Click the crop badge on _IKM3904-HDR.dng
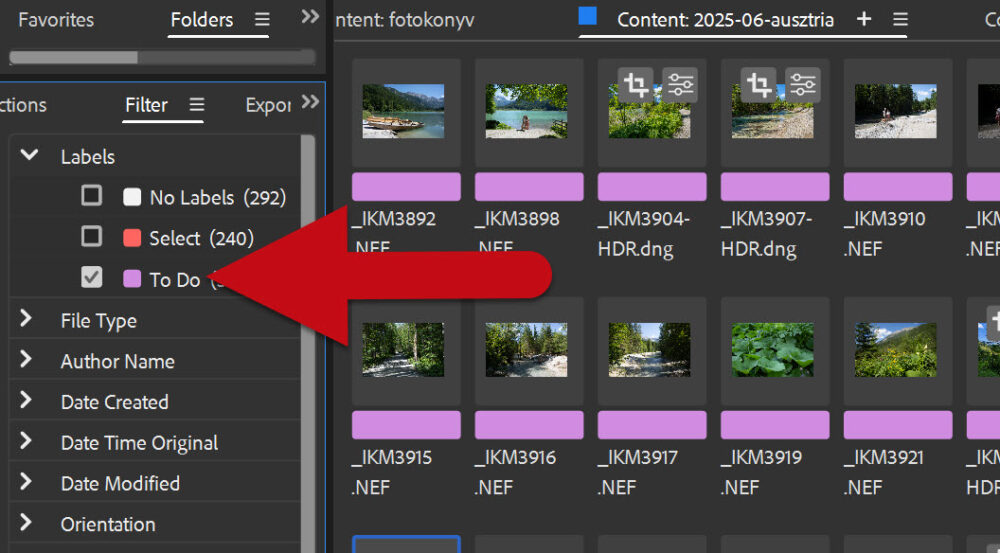 tap(635, 85)
